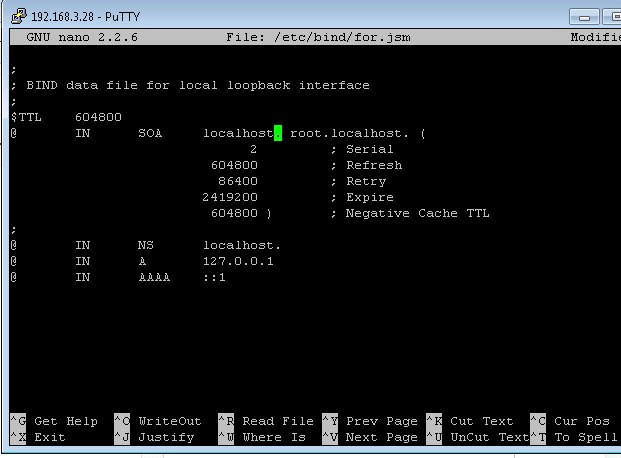Click the IPv6 address '::1'
The height and width of the screenshot is (458, 621).
click(214, 277)
